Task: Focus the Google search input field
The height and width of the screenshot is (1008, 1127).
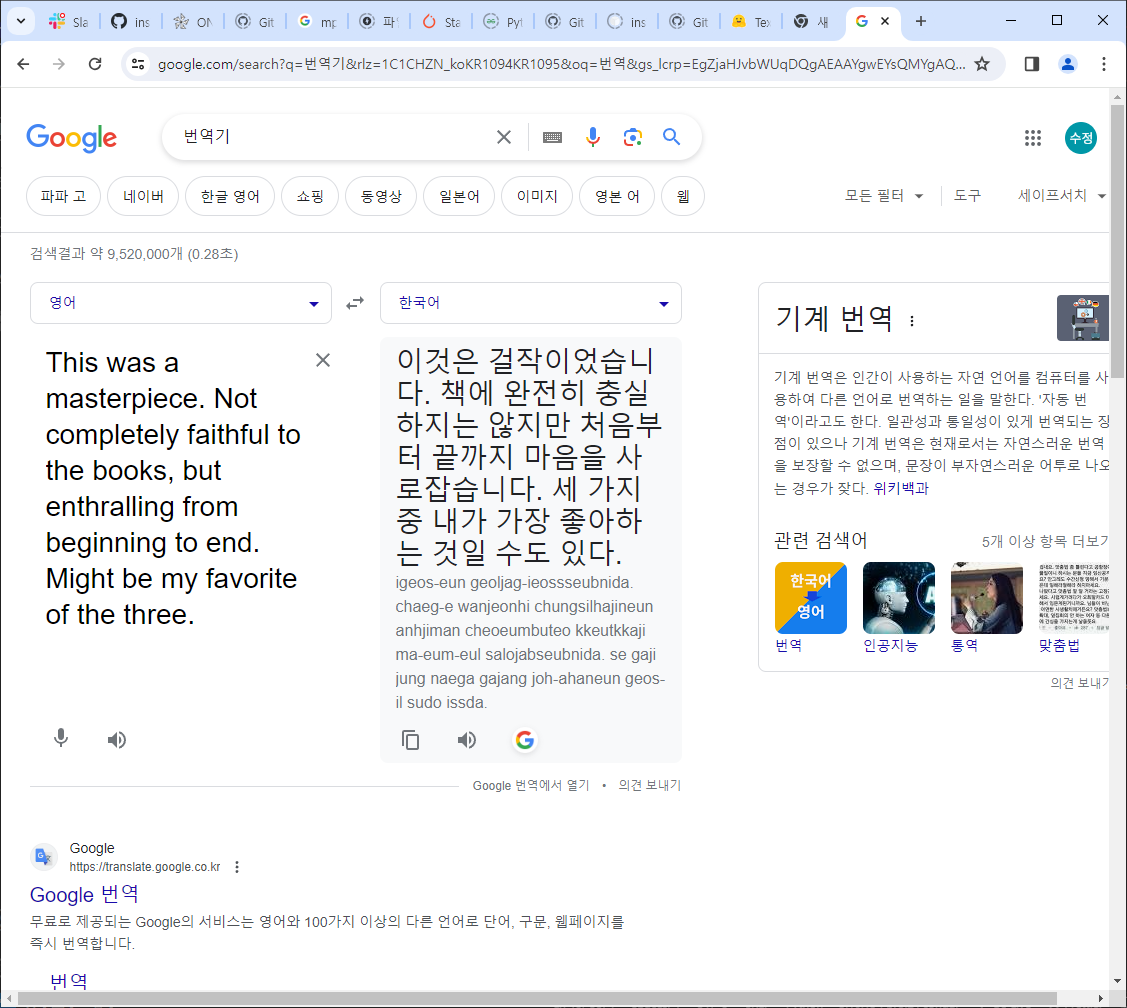Action: coord(334,137)
